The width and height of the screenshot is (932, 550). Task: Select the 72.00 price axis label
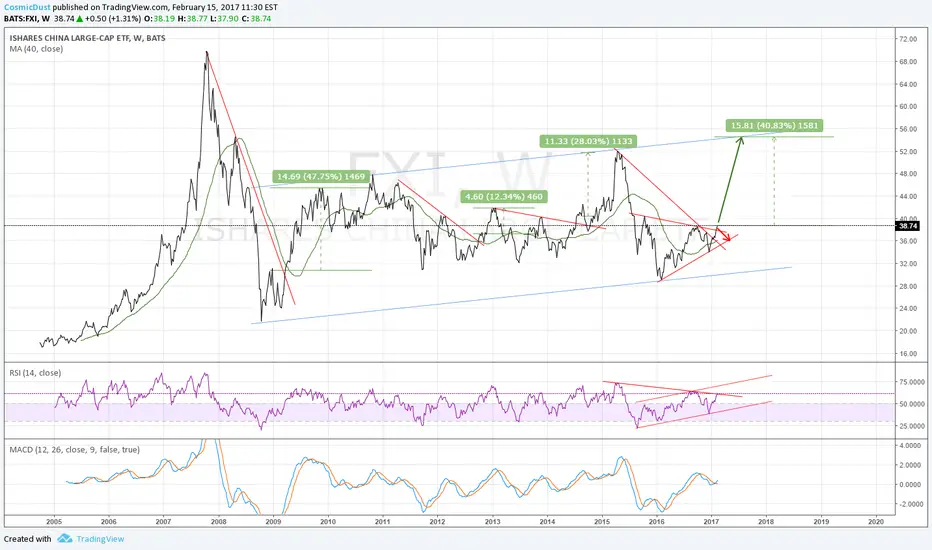[908, 39]
